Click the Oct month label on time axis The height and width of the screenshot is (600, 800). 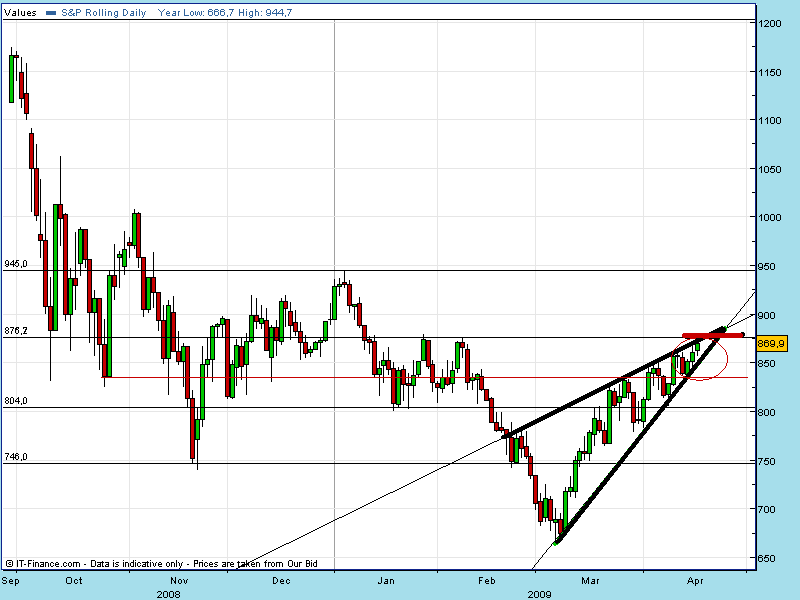pos(74,581)
